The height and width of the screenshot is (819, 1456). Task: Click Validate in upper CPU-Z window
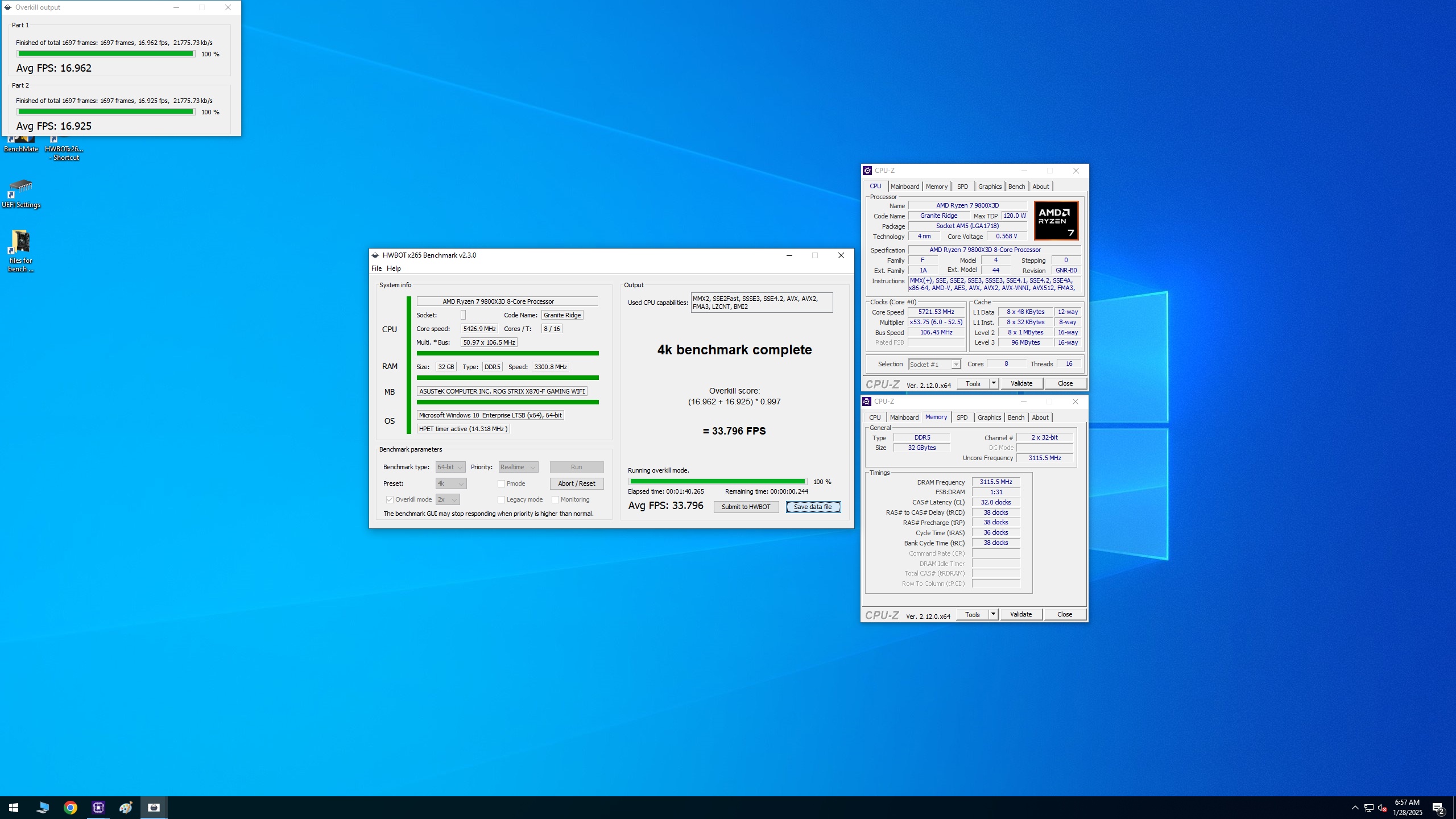click(1021, 383)
